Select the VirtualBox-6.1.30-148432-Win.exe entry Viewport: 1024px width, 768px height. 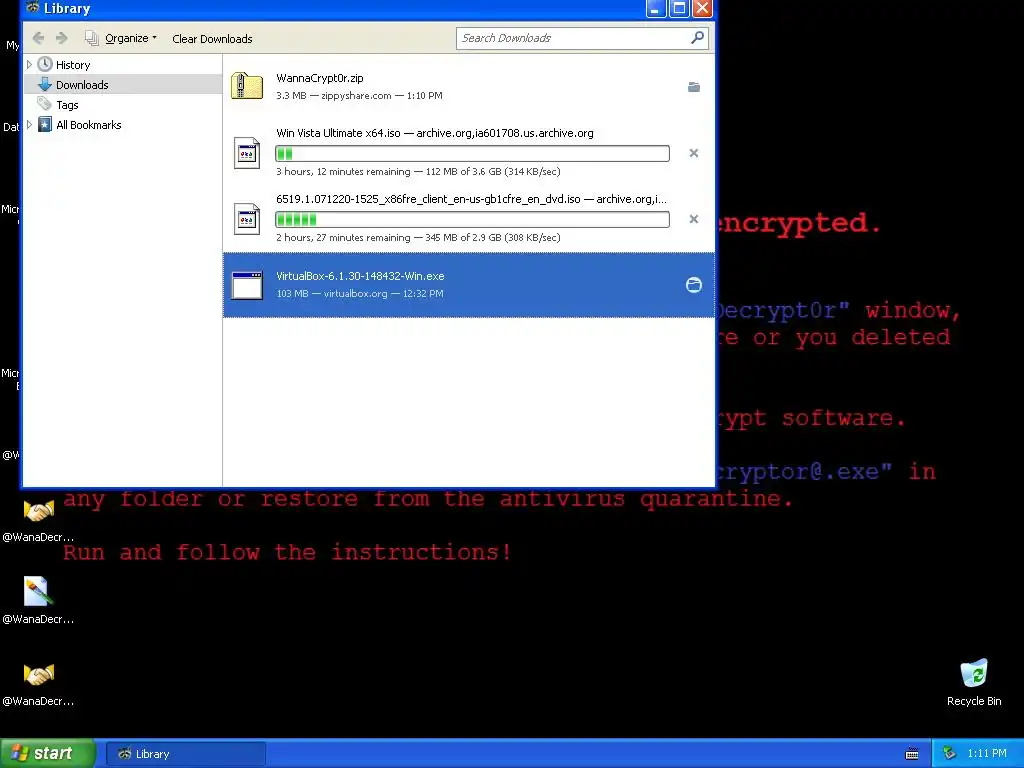468,285
